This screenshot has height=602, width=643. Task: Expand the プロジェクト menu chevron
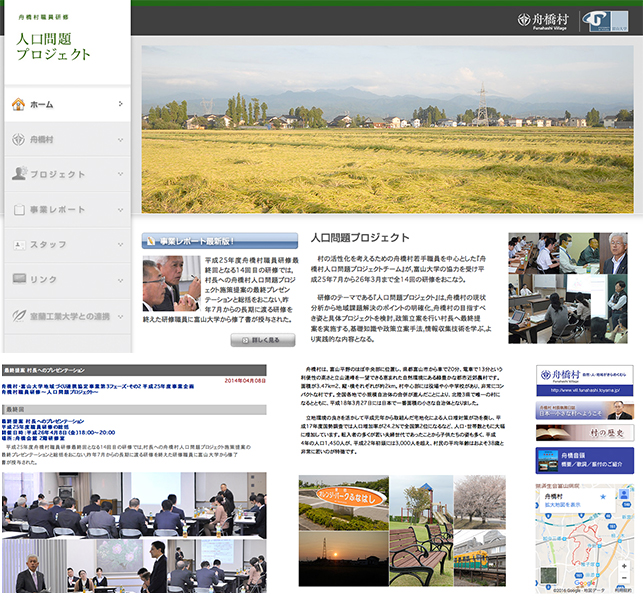[x=120, y=174]
